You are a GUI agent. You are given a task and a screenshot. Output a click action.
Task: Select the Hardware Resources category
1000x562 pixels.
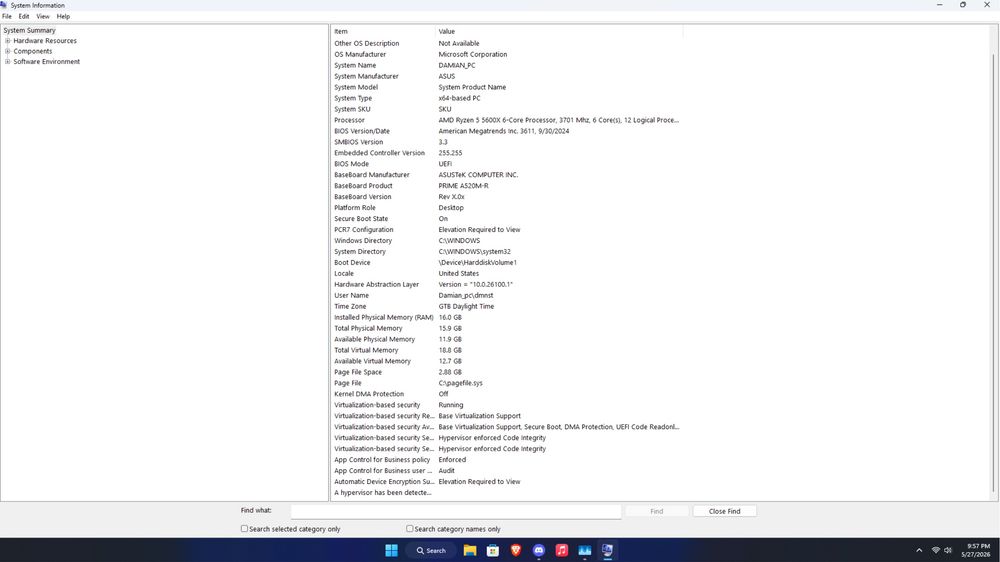click(x=45, y=41)
